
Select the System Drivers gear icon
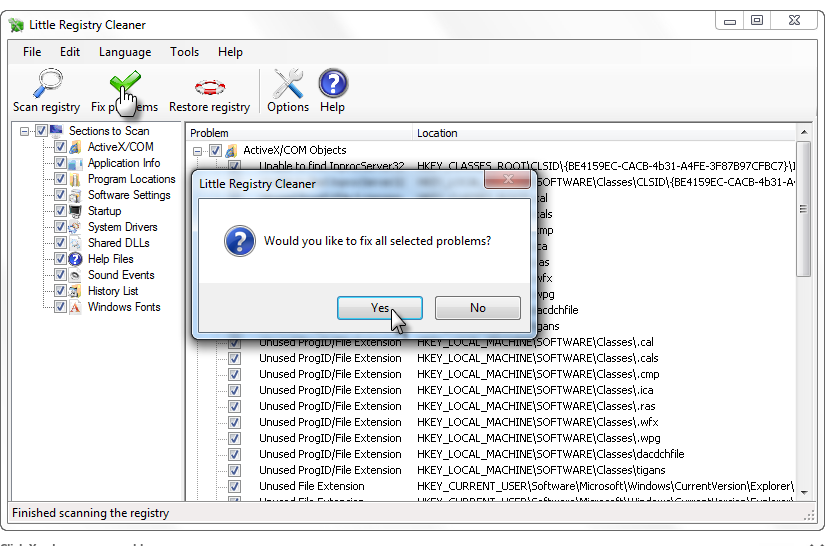tap(75, 227)
